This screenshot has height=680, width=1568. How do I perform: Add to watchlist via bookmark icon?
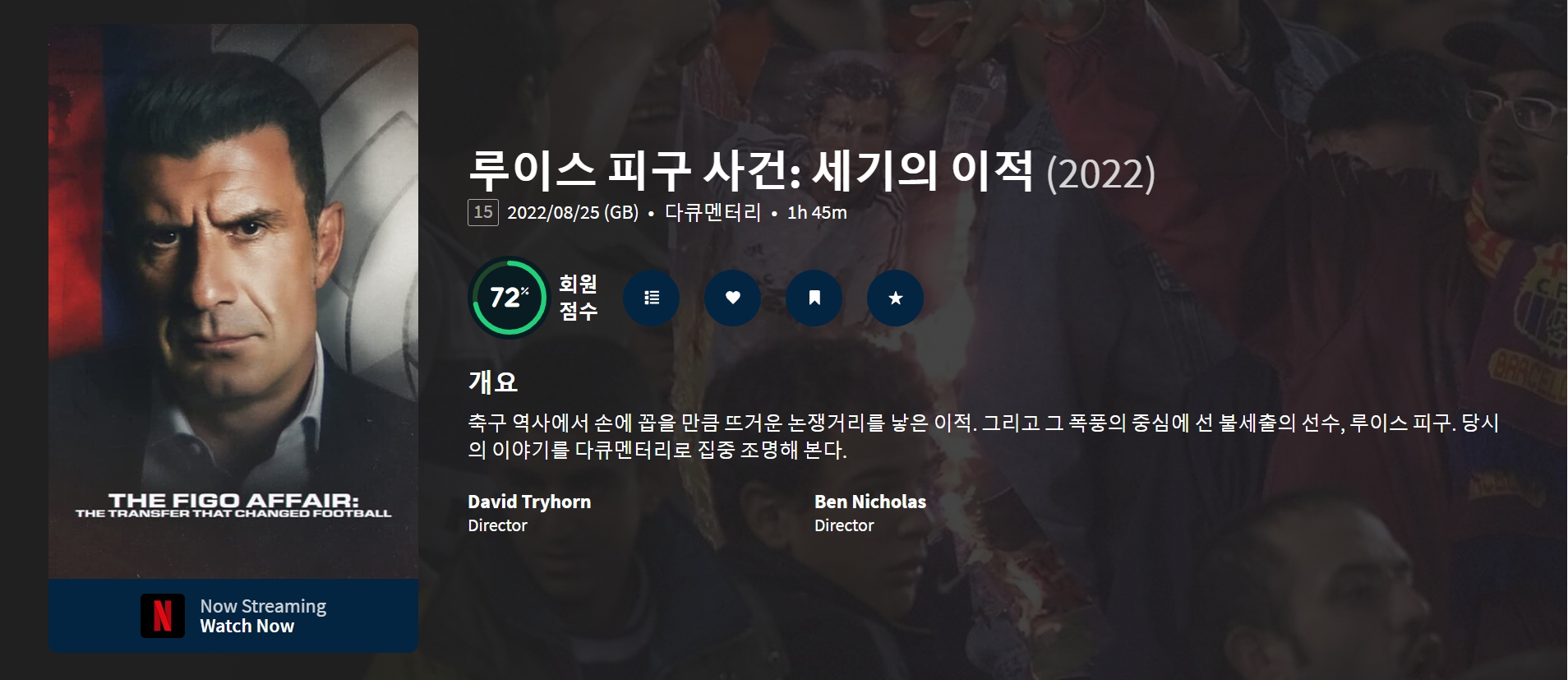click(814, 298)
